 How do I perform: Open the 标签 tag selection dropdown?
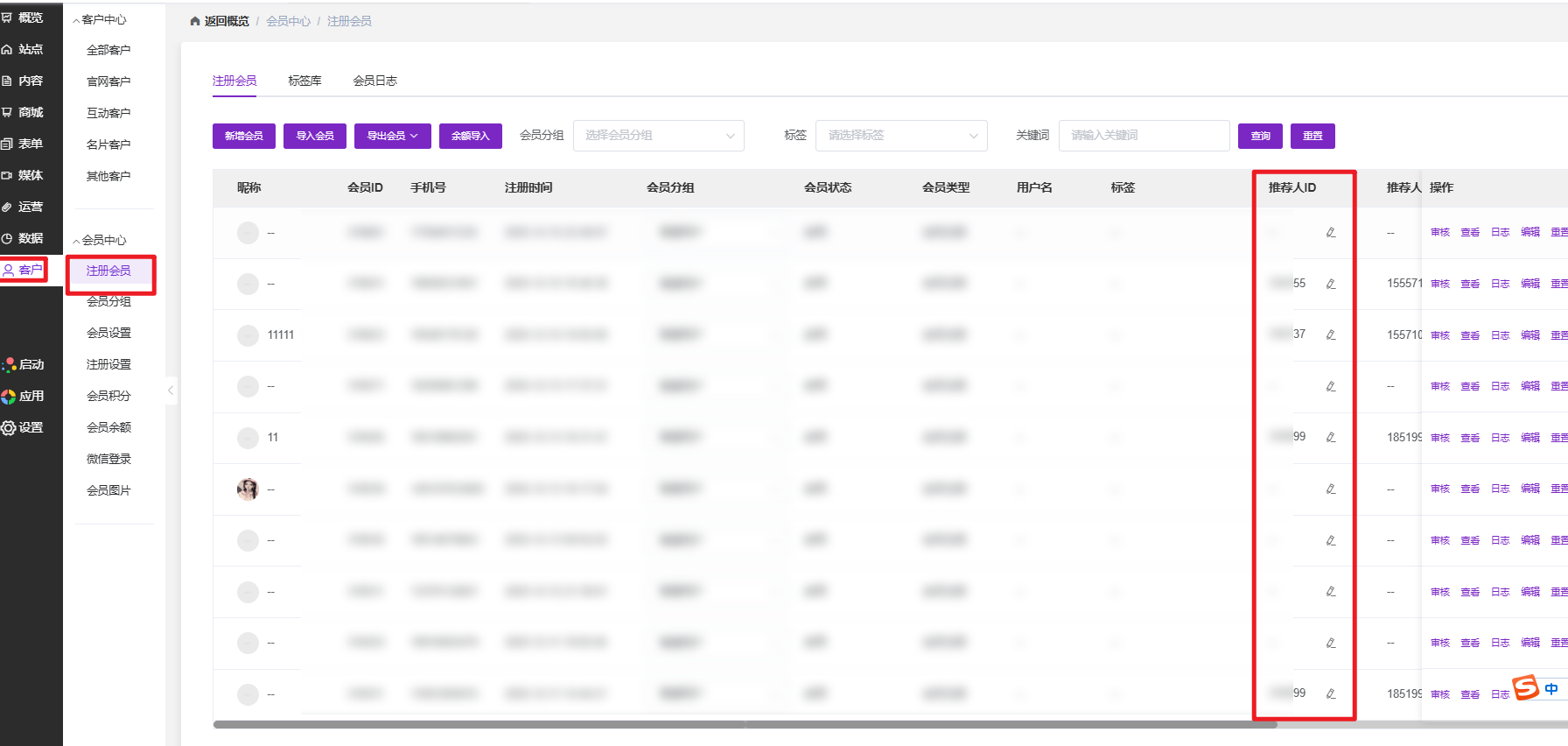point(901,136)
